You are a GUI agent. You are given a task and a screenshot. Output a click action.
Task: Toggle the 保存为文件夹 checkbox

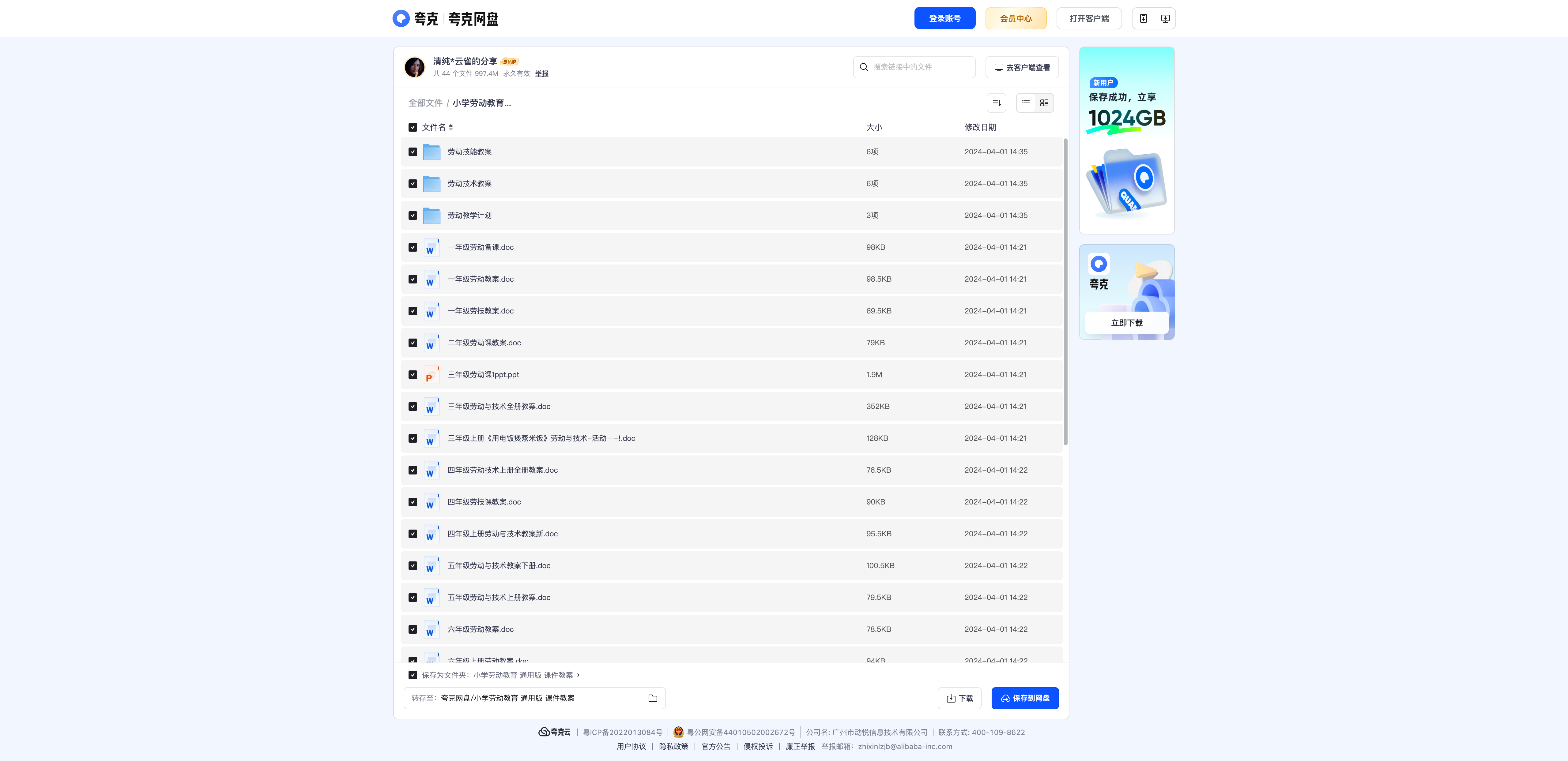click(413, 675)
